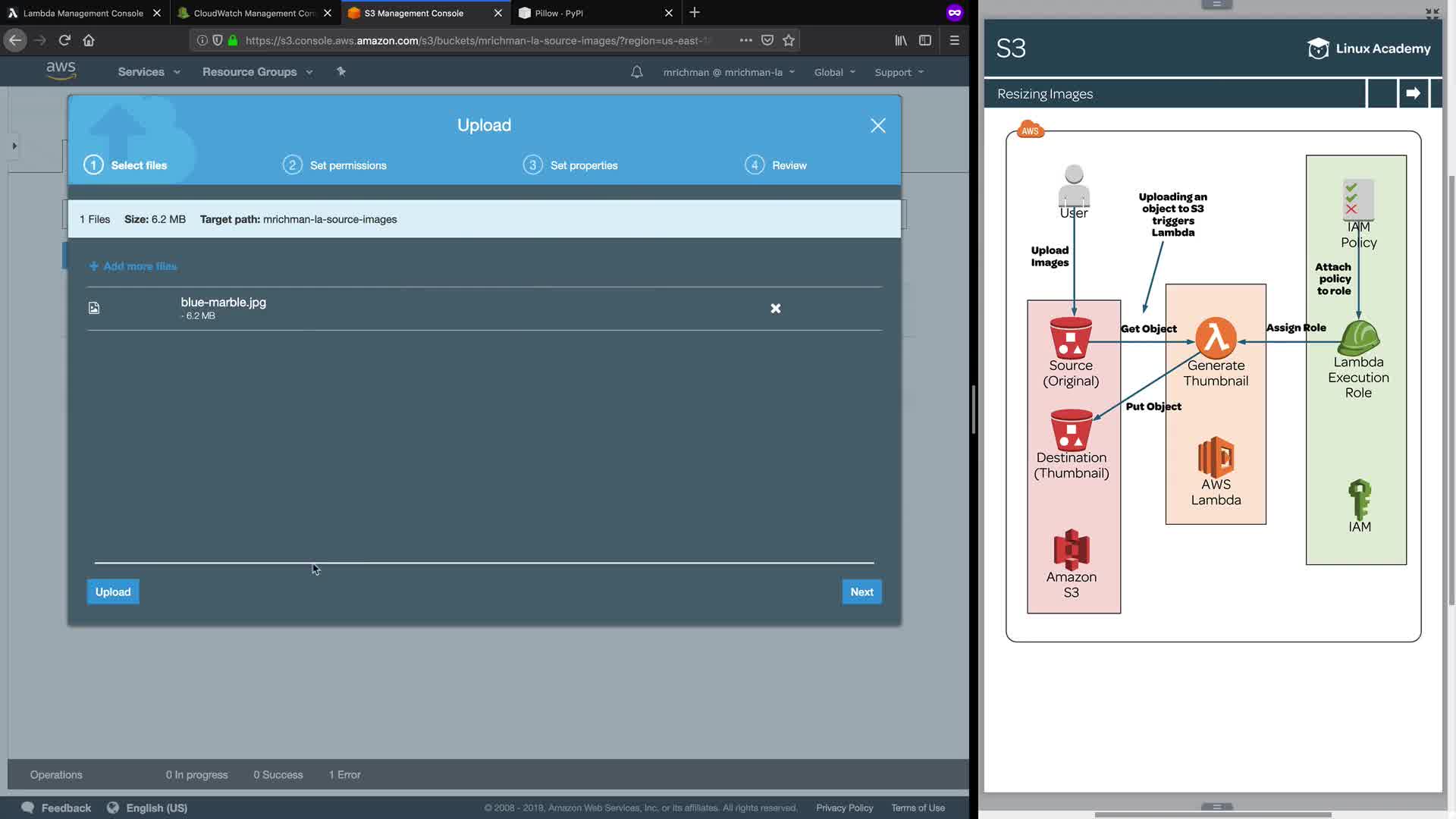Open the Resource Groups dropdown
The height and width of the screenshot is (819, 1456).
(x=257, y=72)
